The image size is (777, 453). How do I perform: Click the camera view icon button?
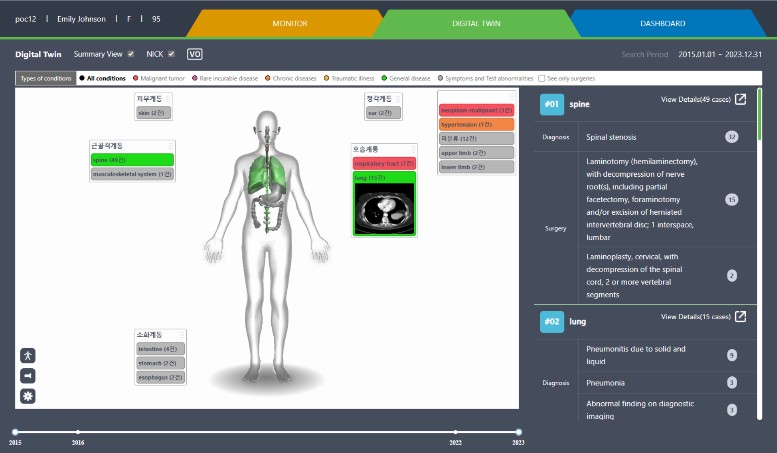(28, 375)
